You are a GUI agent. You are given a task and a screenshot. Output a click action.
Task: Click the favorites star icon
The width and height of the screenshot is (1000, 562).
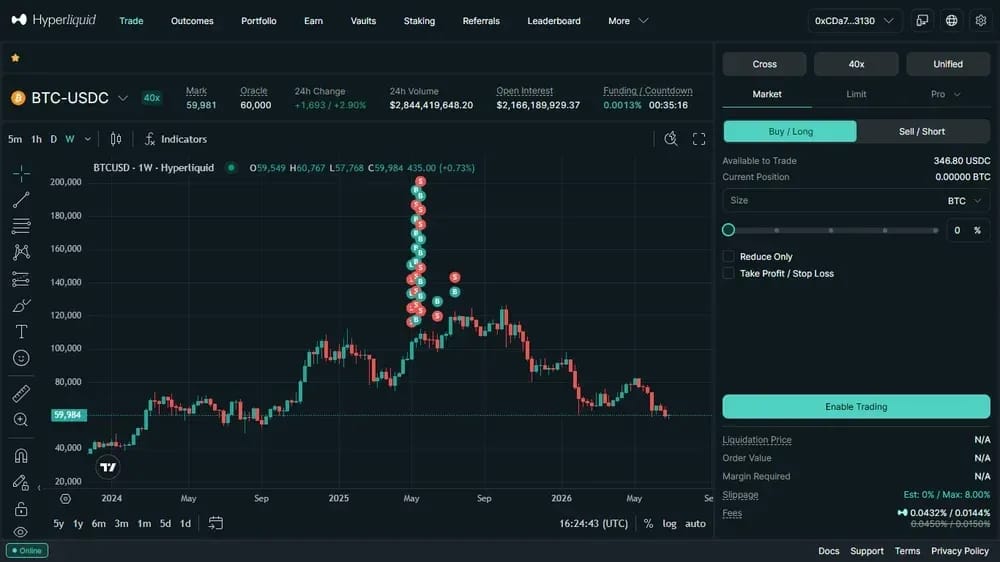pos(15,58)
